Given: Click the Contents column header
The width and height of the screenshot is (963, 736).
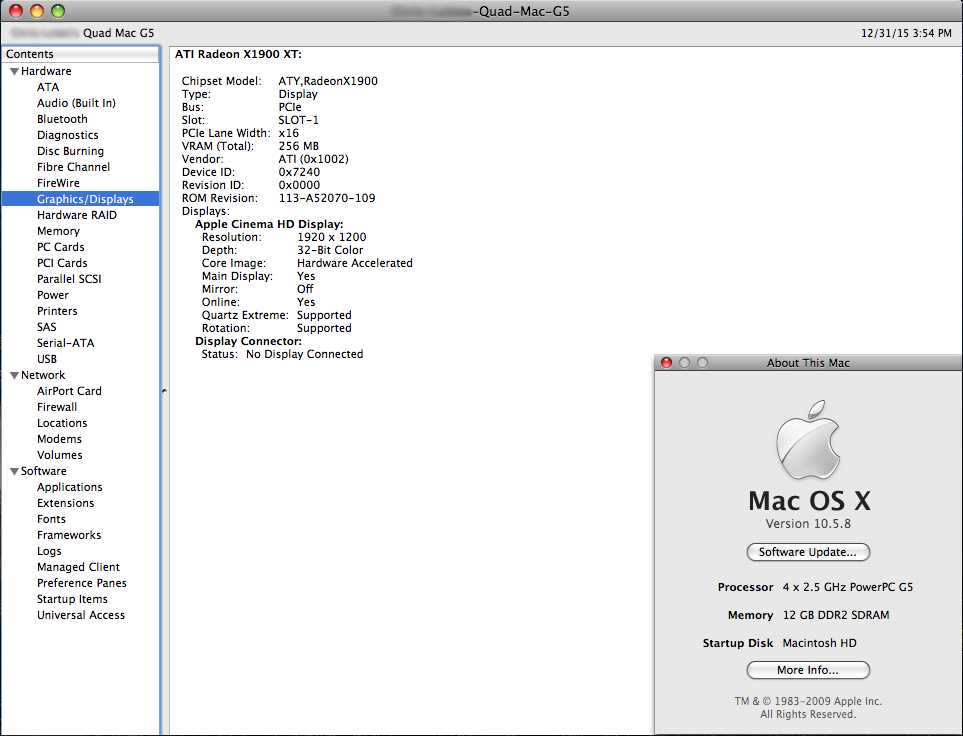Looking at the screenshot, I should click(x=80, y=54).
